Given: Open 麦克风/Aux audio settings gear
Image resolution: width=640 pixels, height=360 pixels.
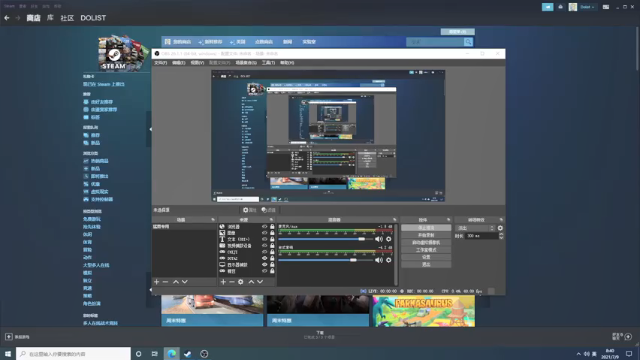Looking at the screenshot, I should tap(389, 239).
